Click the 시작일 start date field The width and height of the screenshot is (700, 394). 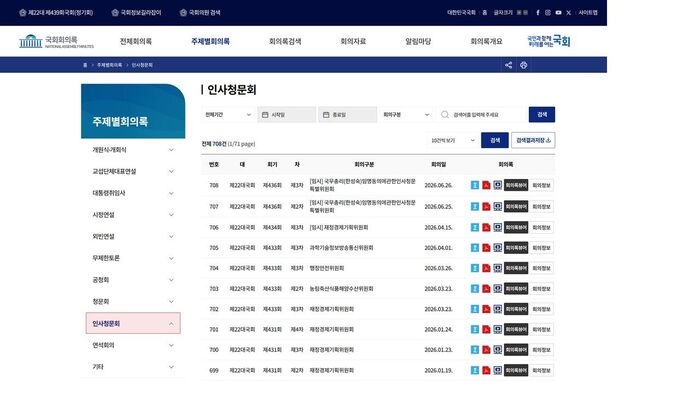pos(287,115)
